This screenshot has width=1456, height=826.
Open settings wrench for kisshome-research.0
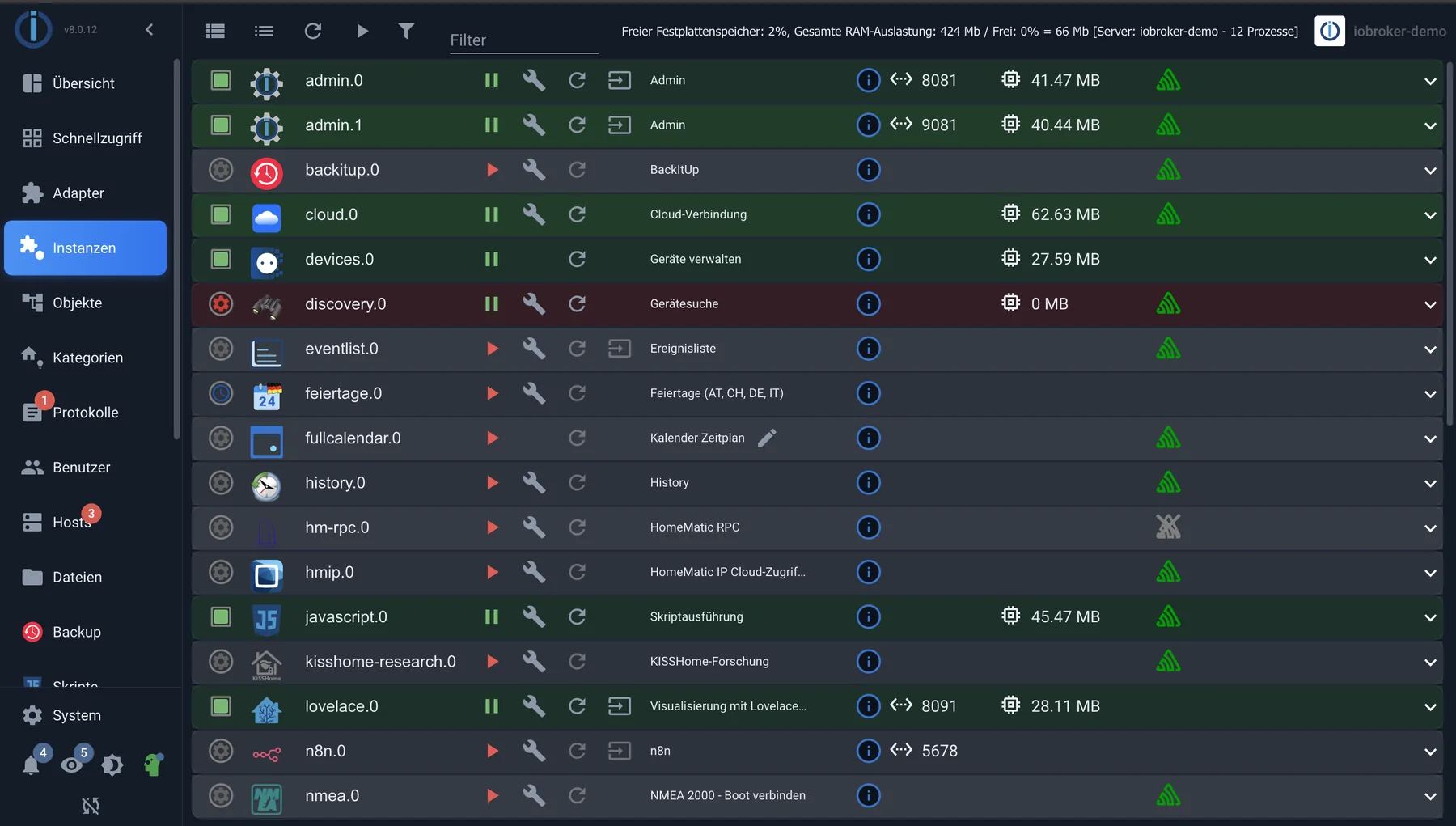pyautogui.click(x=534, y=662)
